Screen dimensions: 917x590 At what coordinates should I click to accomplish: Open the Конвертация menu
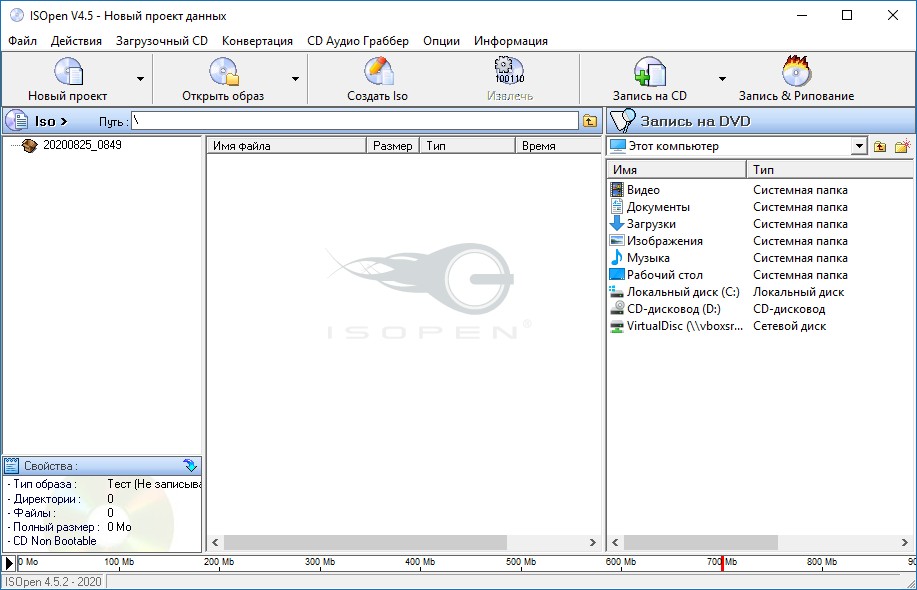click(257, 41)
